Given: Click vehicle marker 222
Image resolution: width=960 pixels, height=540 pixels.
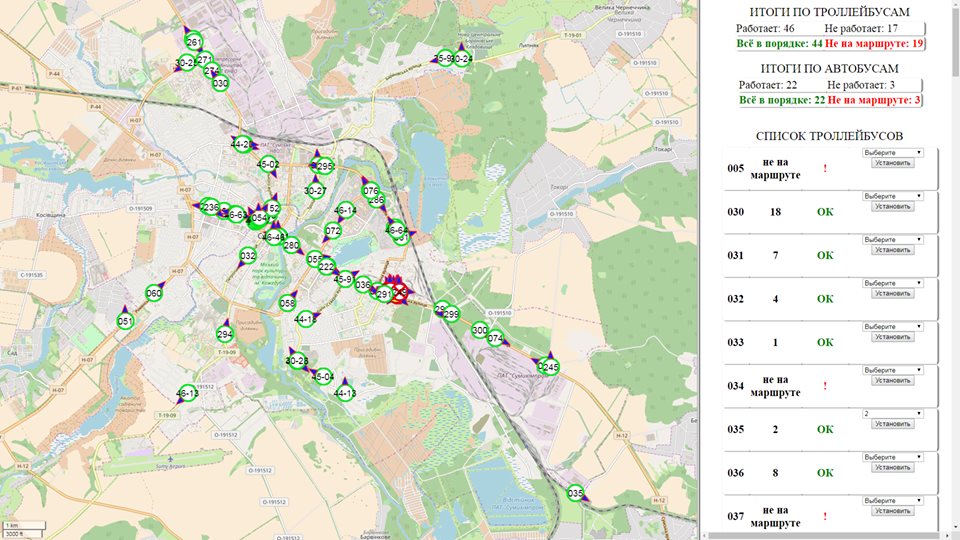Looking at the screenshot, I should tap(327, 266).
